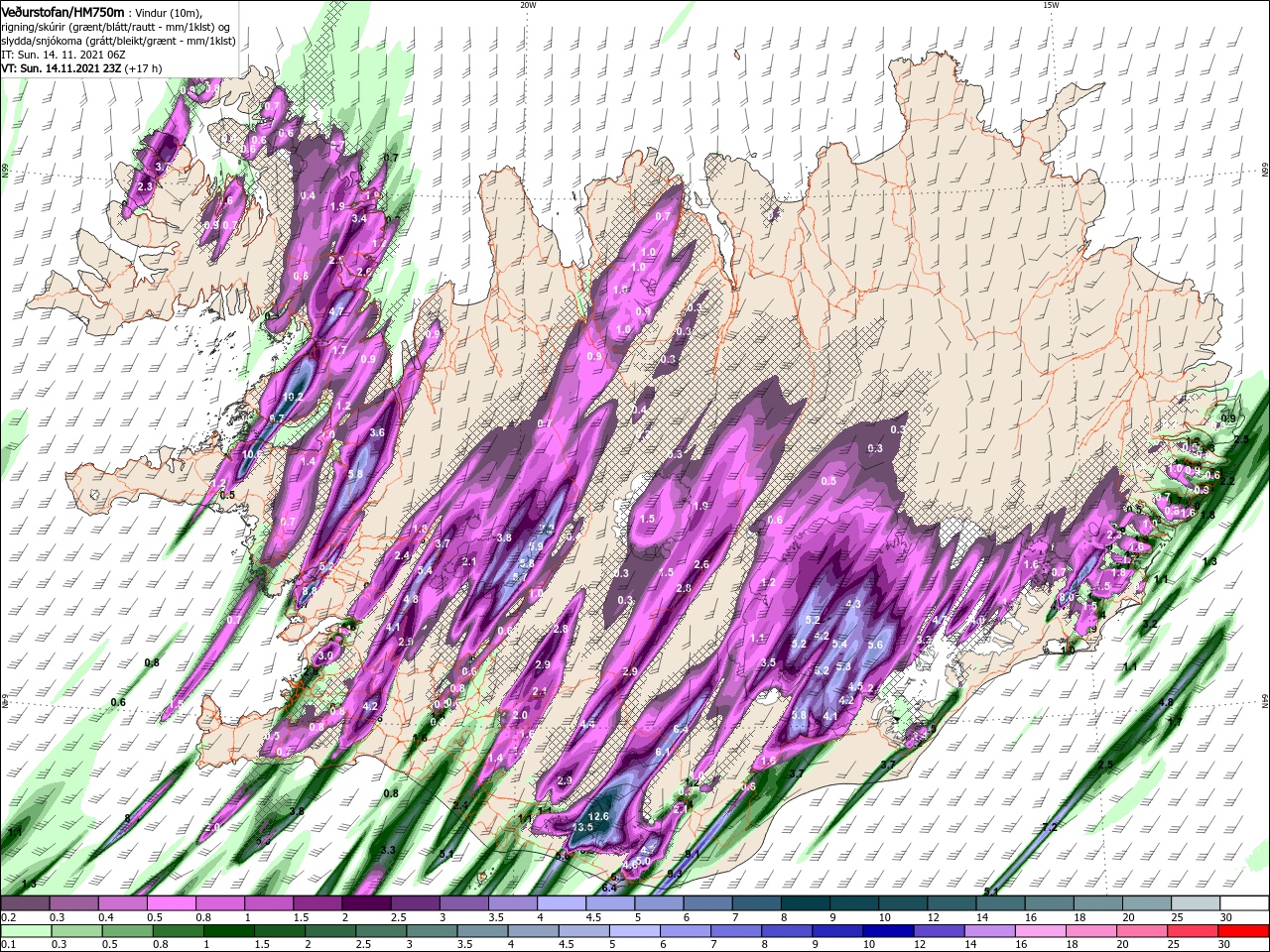
Task: Pick the bright pink 0.5 swatch on the upper scale
Action: (x=172, y=903)
